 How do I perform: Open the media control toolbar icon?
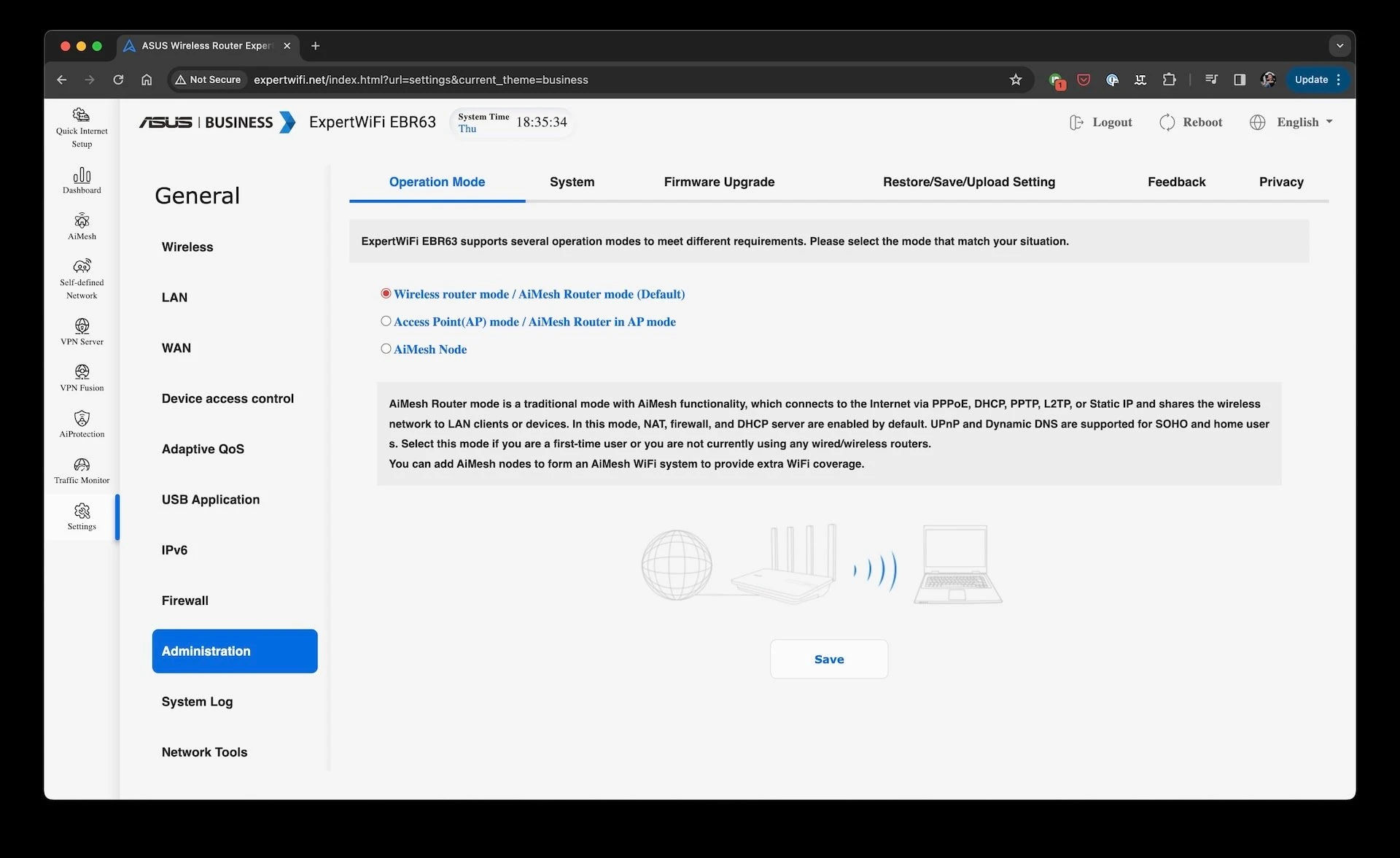1211,80
